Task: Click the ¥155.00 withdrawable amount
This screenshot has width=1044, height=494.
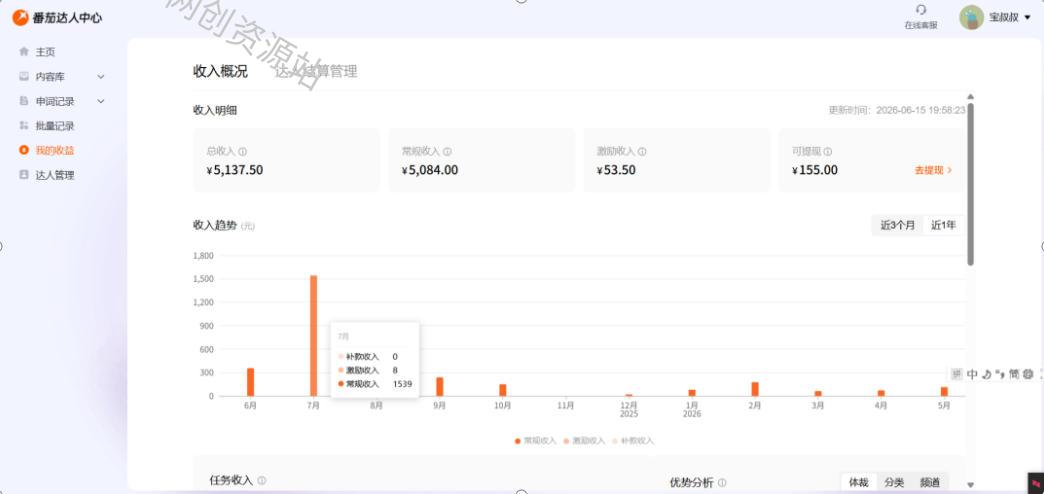Action: tap(815, 170)
